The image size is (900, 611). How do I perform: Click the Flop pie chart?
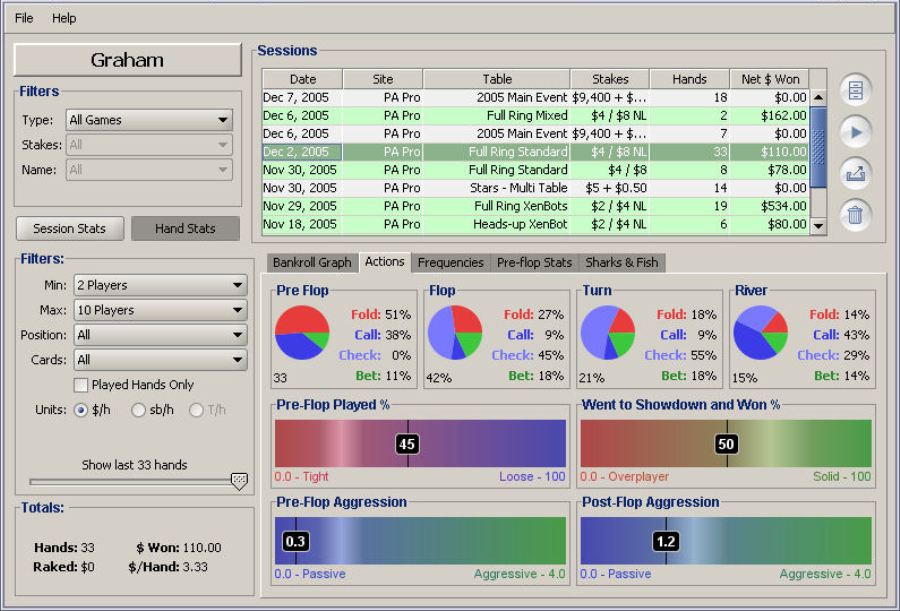pyautogui.click(x=454, y=333)
